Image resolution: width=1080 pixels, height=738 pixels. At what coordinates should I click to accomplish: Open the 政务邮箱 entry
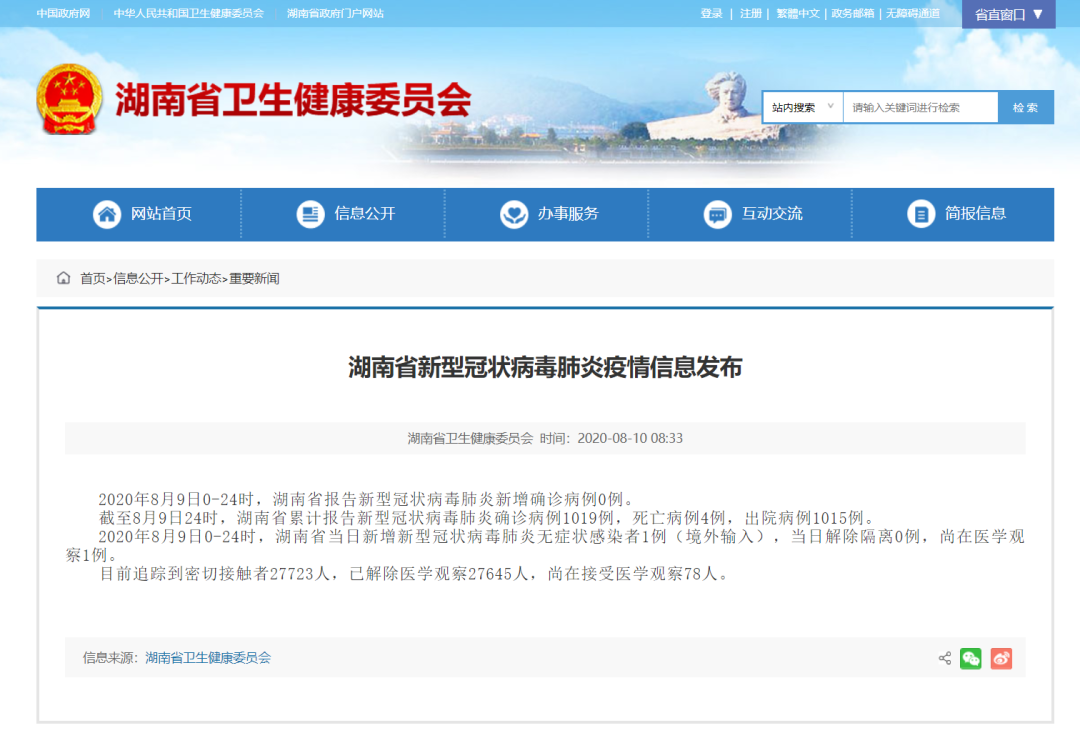point(852,14)
